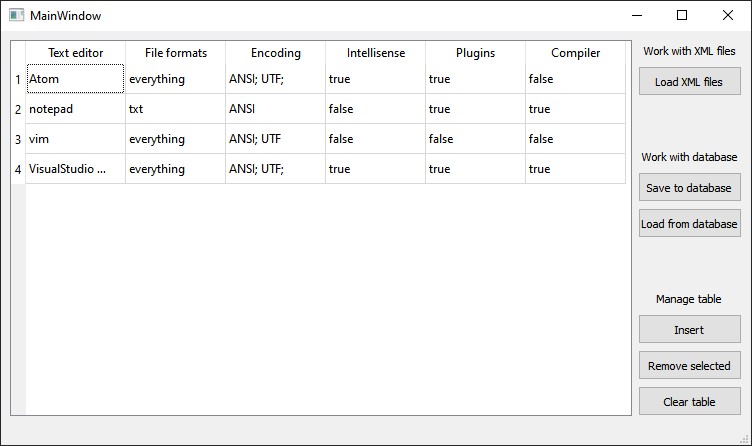
Task: Select Atom's Compiler false cell
Action: pyautogui.click(x=576, y=79)
